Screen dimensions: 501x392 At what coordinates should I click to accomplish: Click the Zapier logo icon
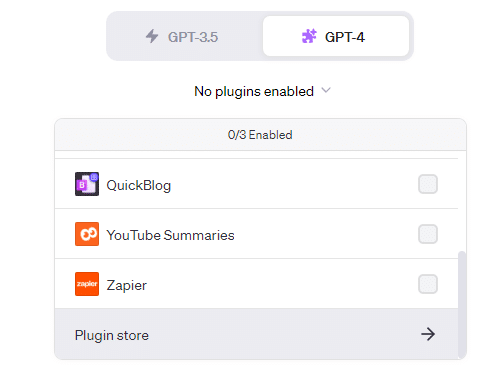point(87,284)
